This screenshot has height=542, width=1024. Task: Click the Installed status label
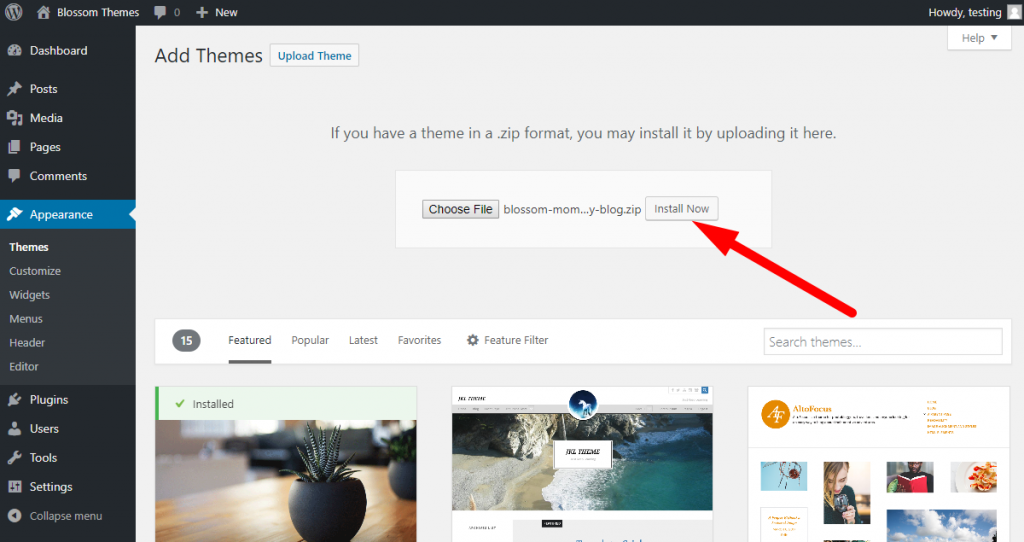(x=213, y=404)
